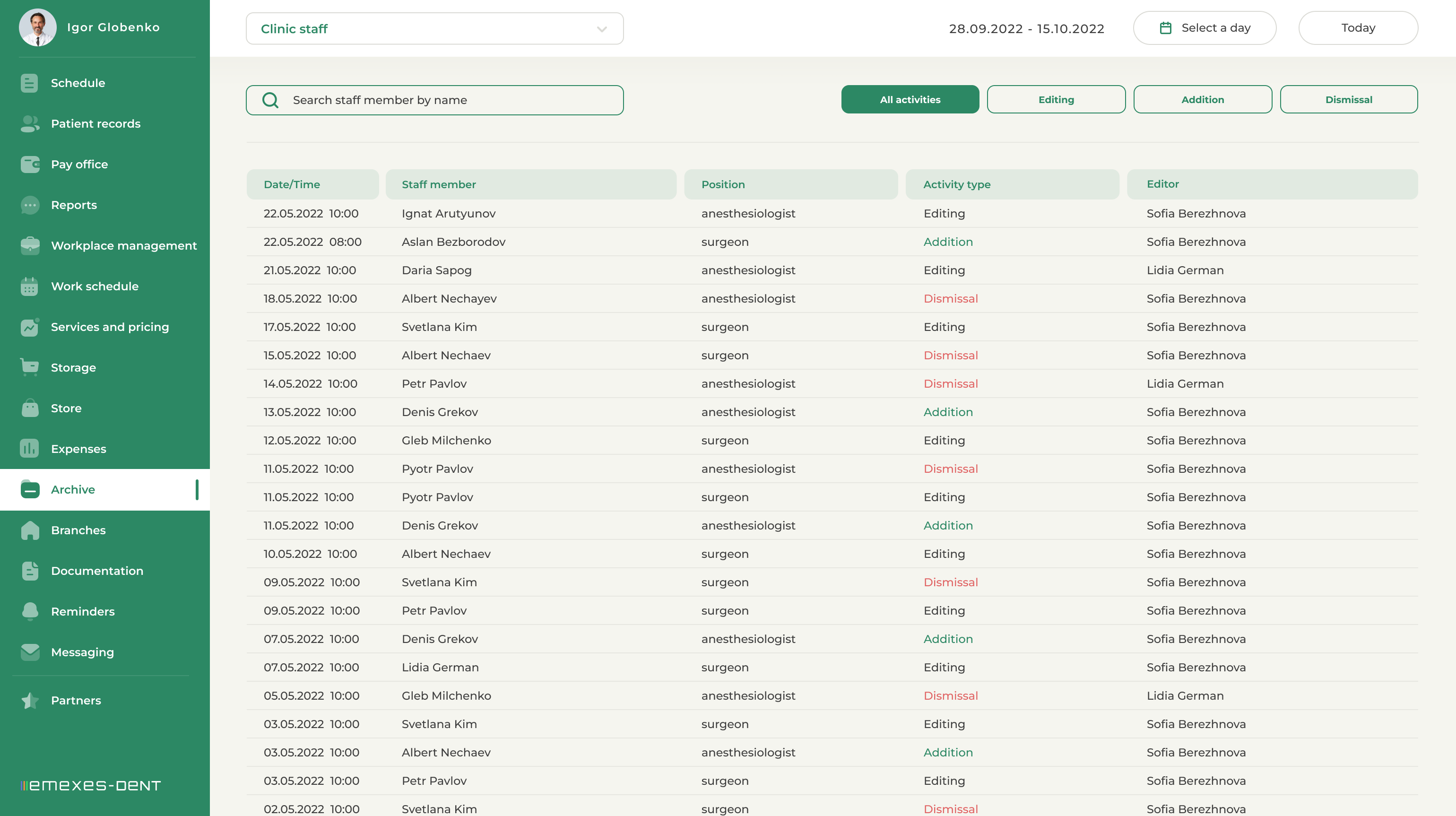
Task: Expand the Clinic staff chevron arrow
Action: click(x=602, y=29)
